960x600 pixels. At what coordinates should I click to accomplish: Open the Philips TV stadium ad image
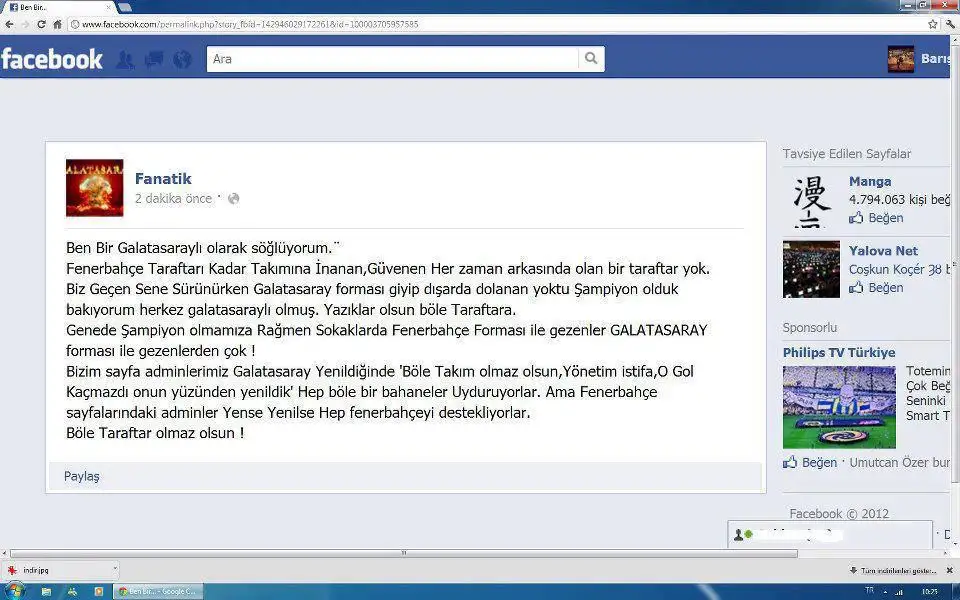tap(839, 407)
